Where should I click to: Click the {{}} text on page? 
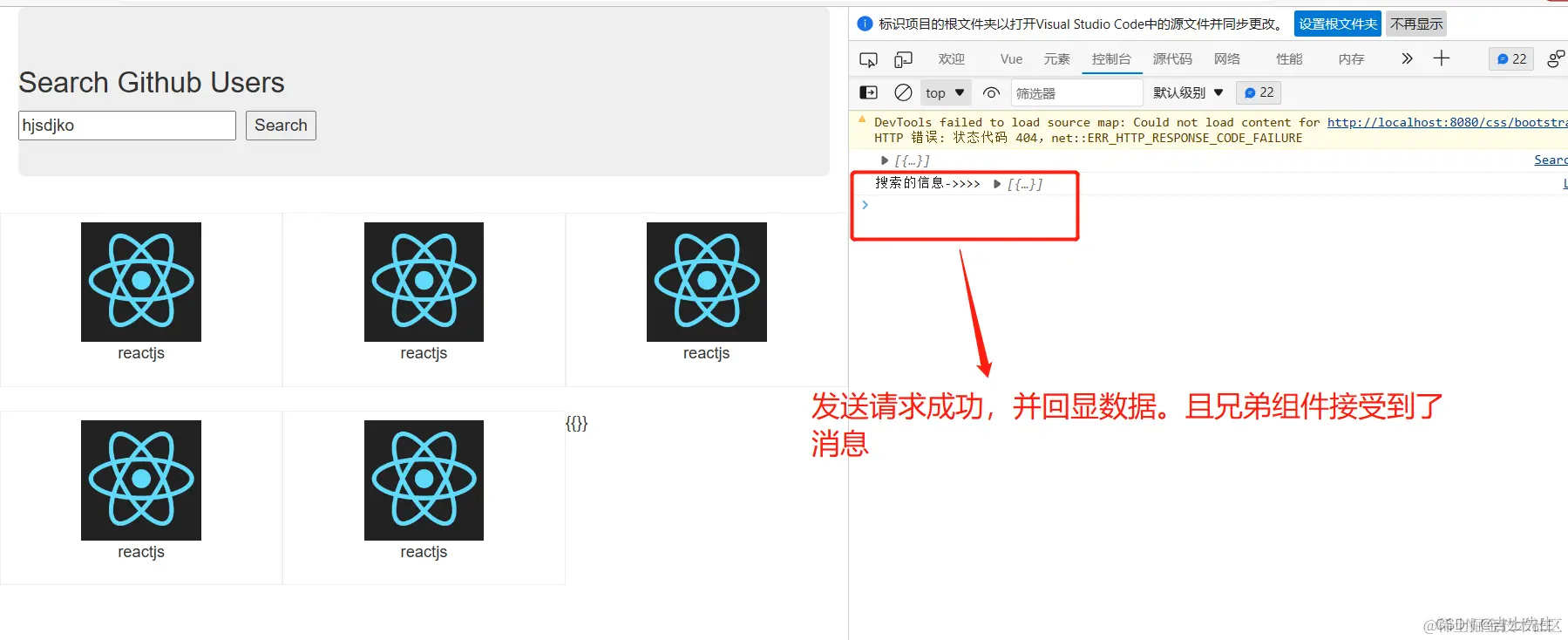coord(576,424)
